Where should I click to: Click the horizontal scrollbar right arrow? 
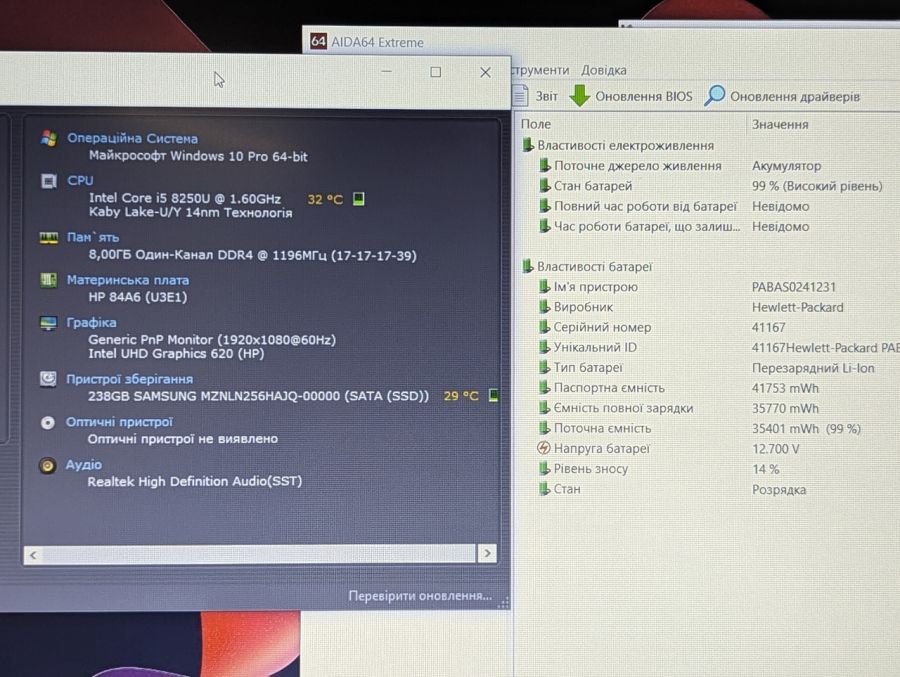(487, 554)
